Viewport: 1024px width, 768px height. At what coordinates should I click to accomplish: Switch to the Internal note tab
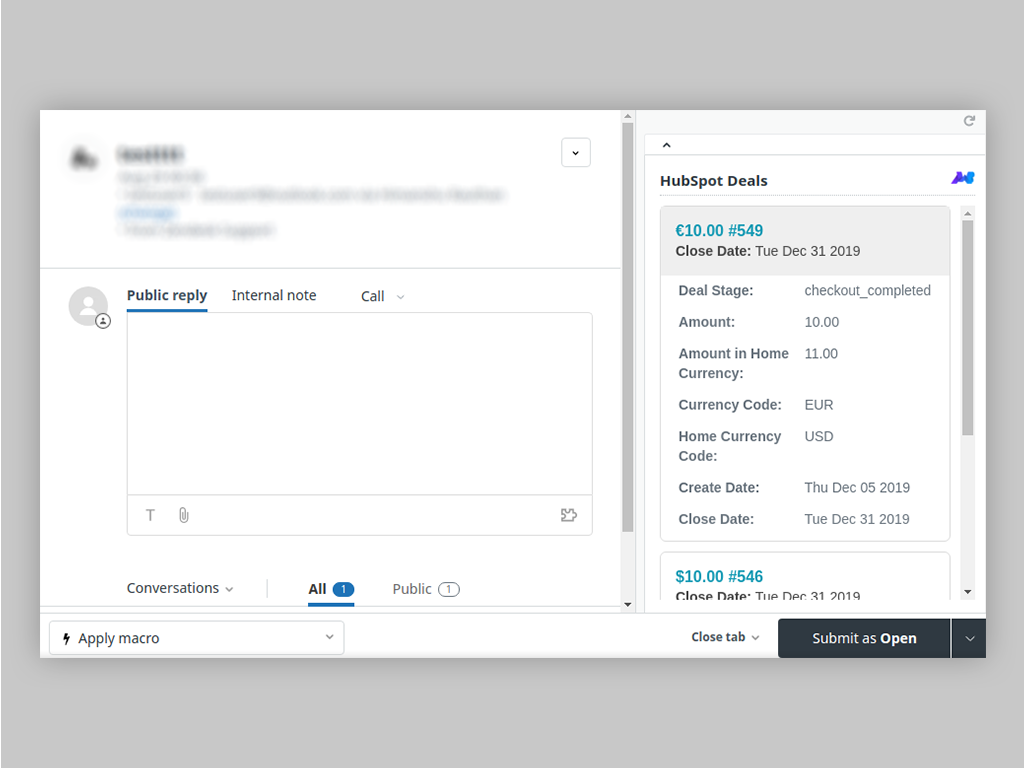pyautogui.click(x=274, y=296)
